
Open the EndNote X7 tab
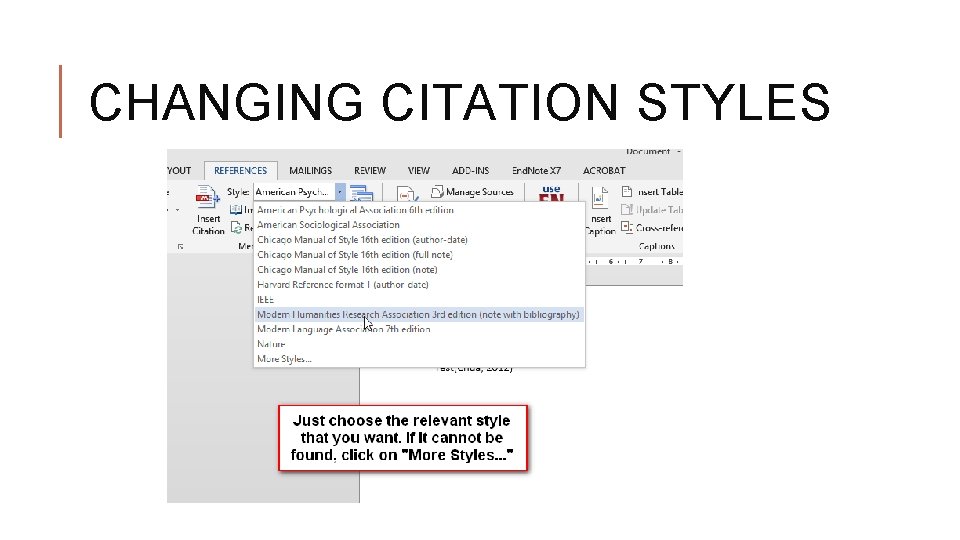click(536, 171)
